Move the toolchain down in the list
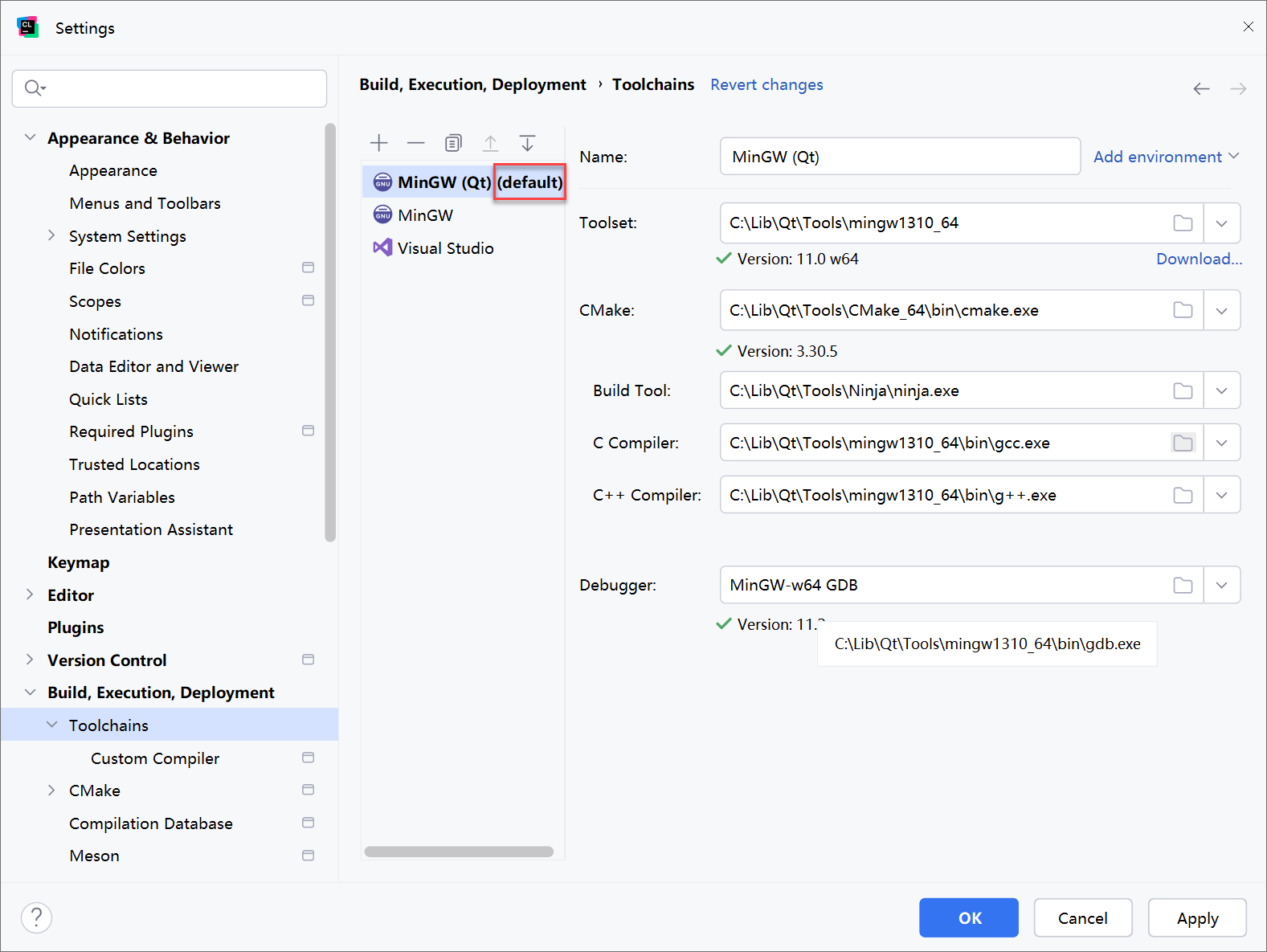Viewport: 1267px width, 952px height. click(527, 143)
